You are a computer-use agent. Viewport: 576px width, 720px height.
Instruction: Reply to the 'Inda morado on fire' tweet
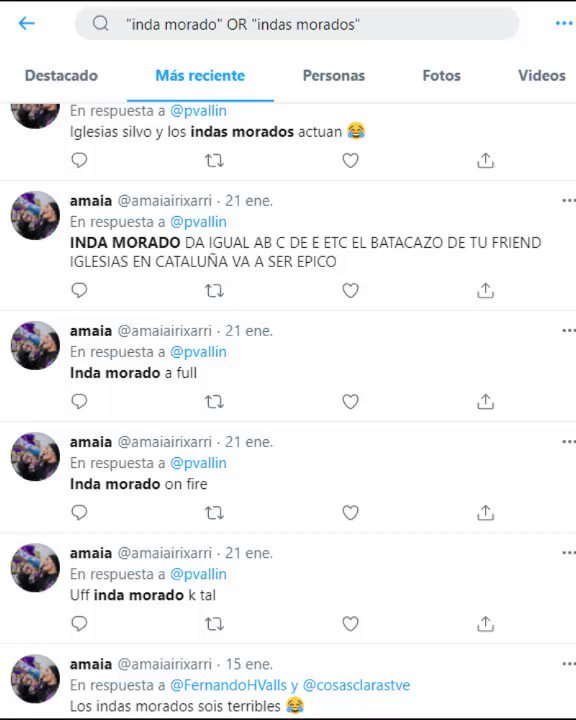[x=79, y=512]
